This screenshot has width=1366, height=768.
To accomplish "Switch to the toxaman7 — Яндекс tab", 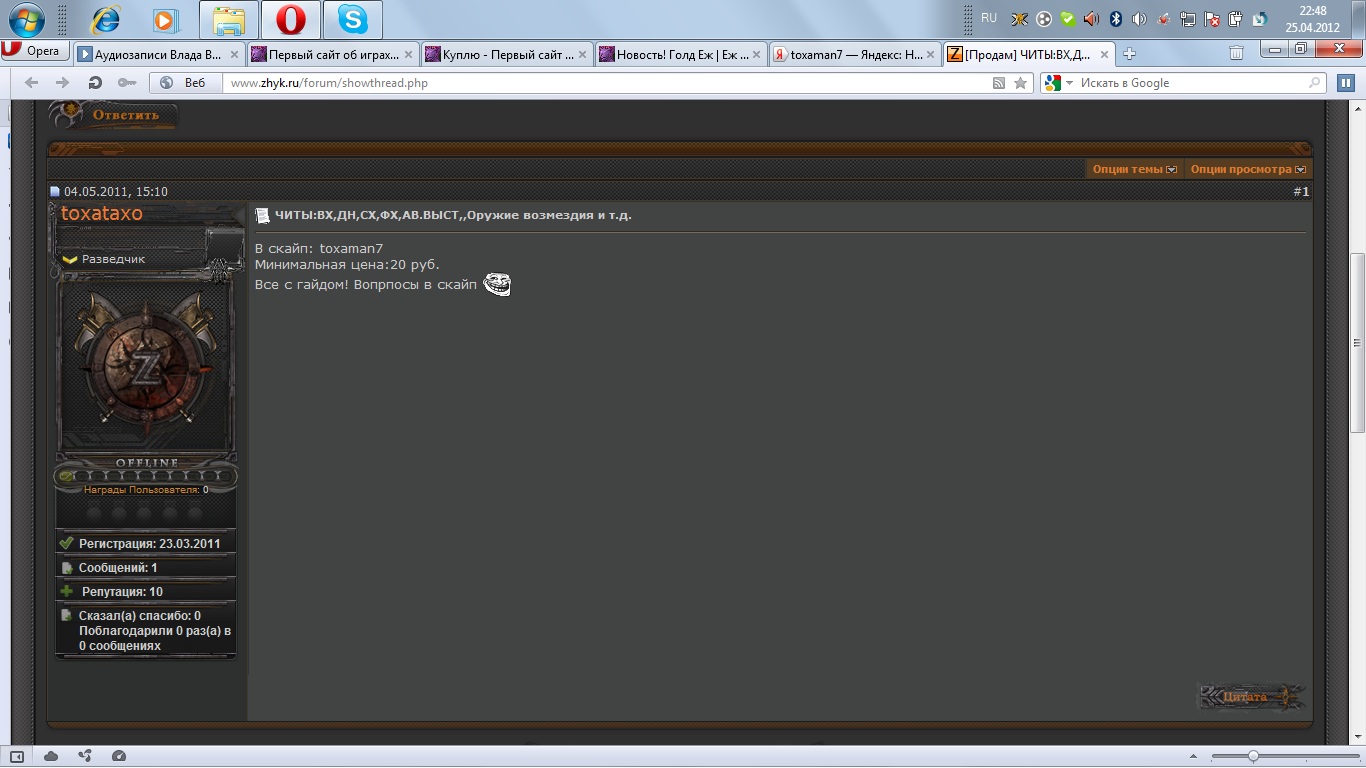I will pyautogui.click(x=855, y=54).
